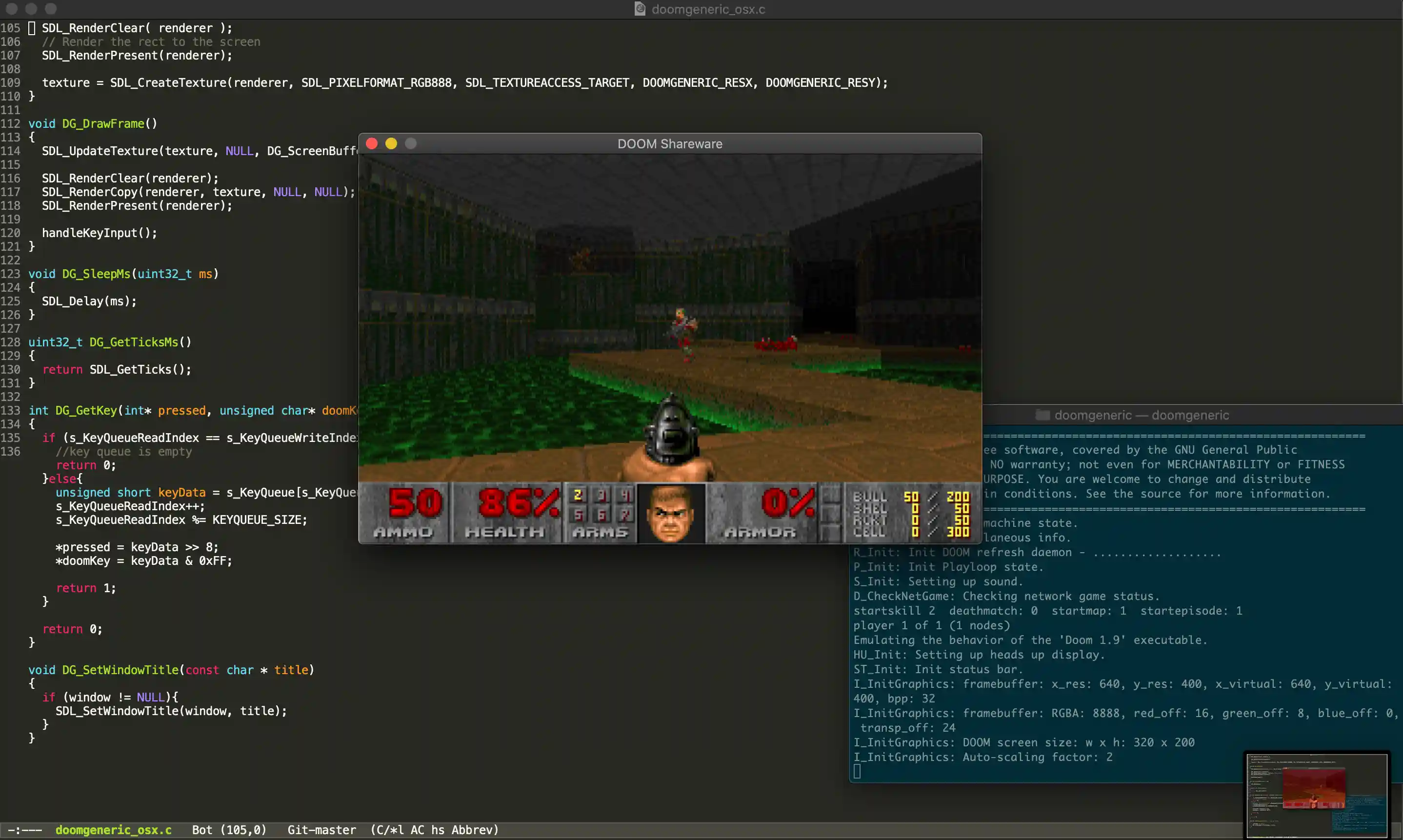Click the doomgeneric_osx.c buffer name in mode line

point(113,830)
